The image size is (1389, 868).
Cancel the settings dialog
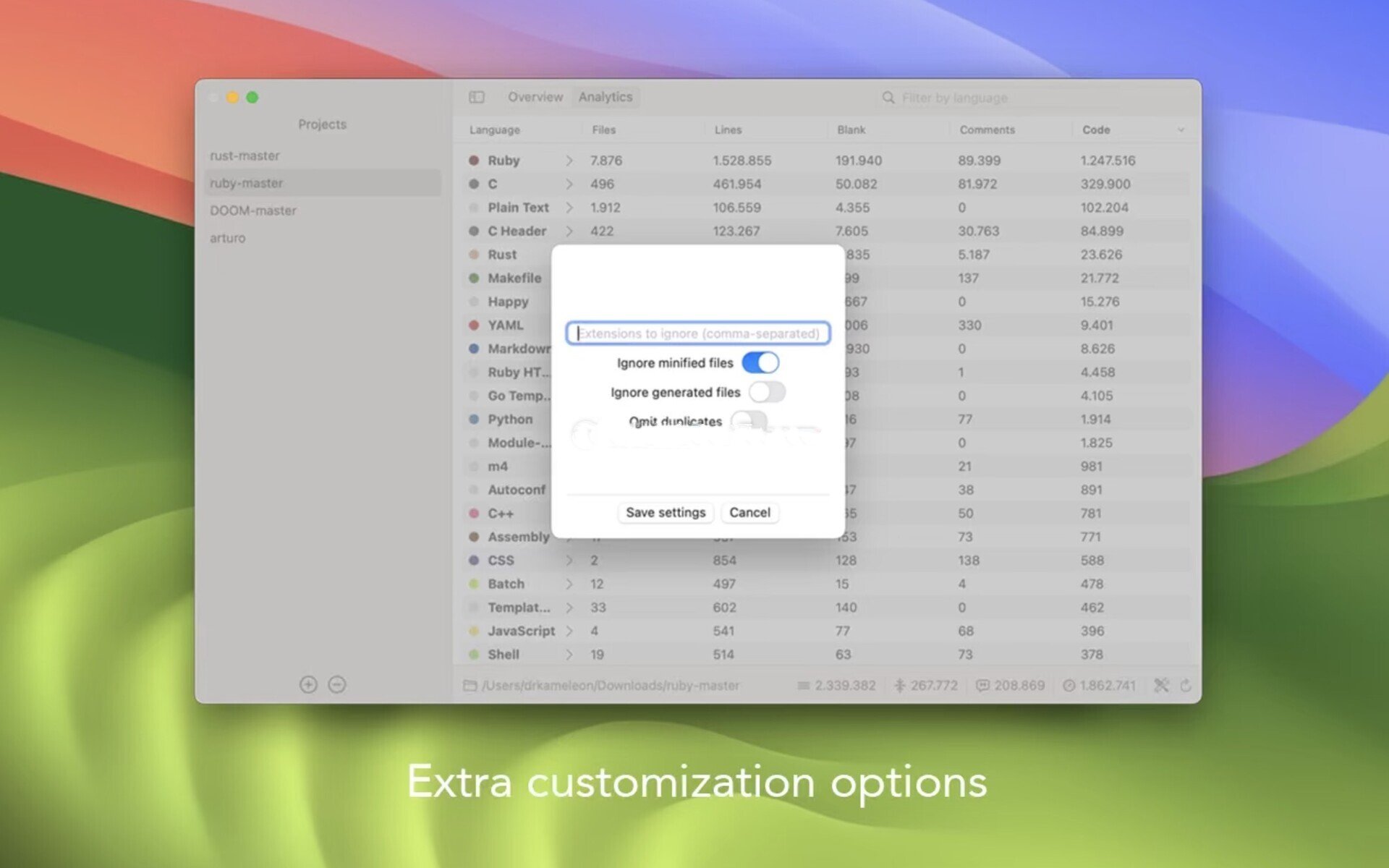749,512
